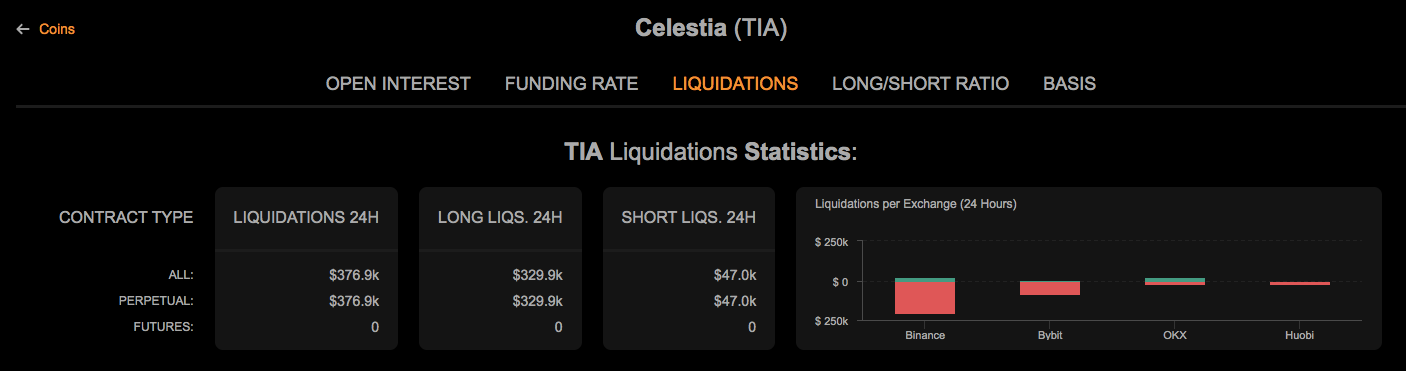Click the Liquidations per Exchange chart title

(916, 204)
